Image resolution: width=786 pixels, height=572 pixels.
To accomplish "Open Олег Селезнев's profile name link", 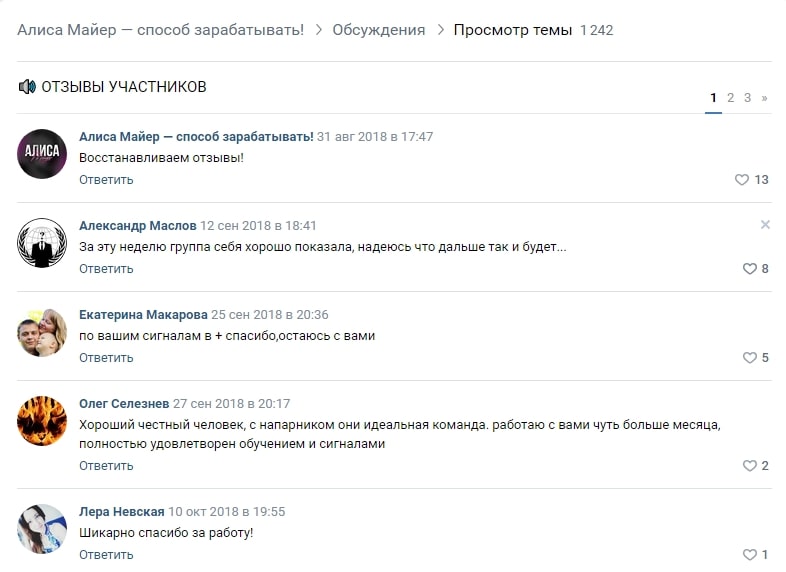I will click(x=124, y=404).
